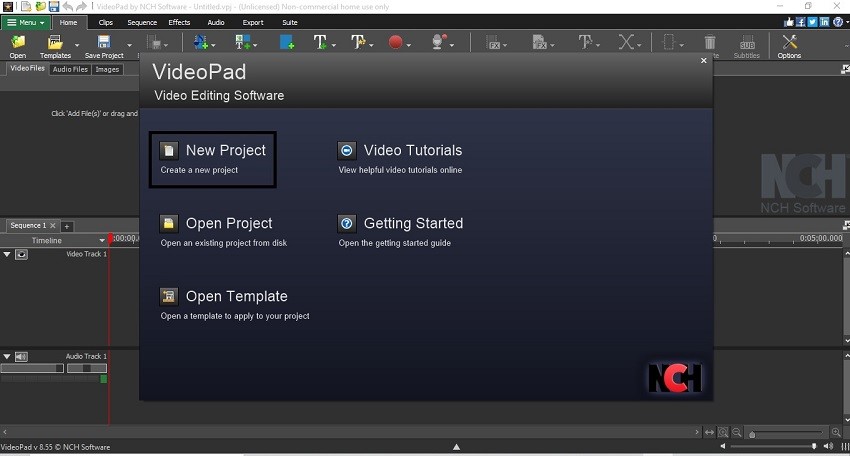Screen dimensions: 850x456
Task: Add a new sequence with the plus tab
Action: (67, 226)
